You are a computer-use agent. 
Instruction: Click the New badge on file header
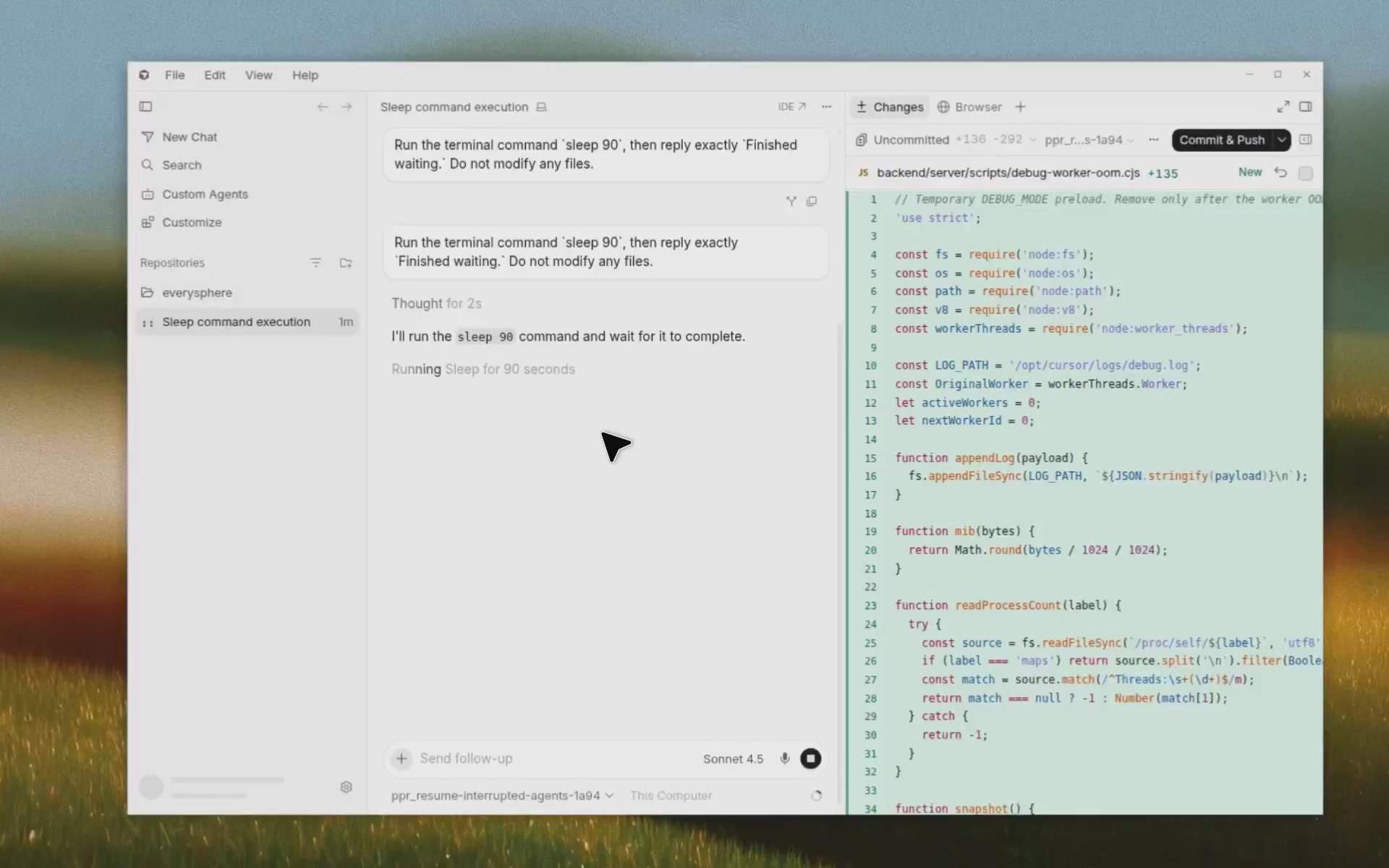tap(1250, 172)
